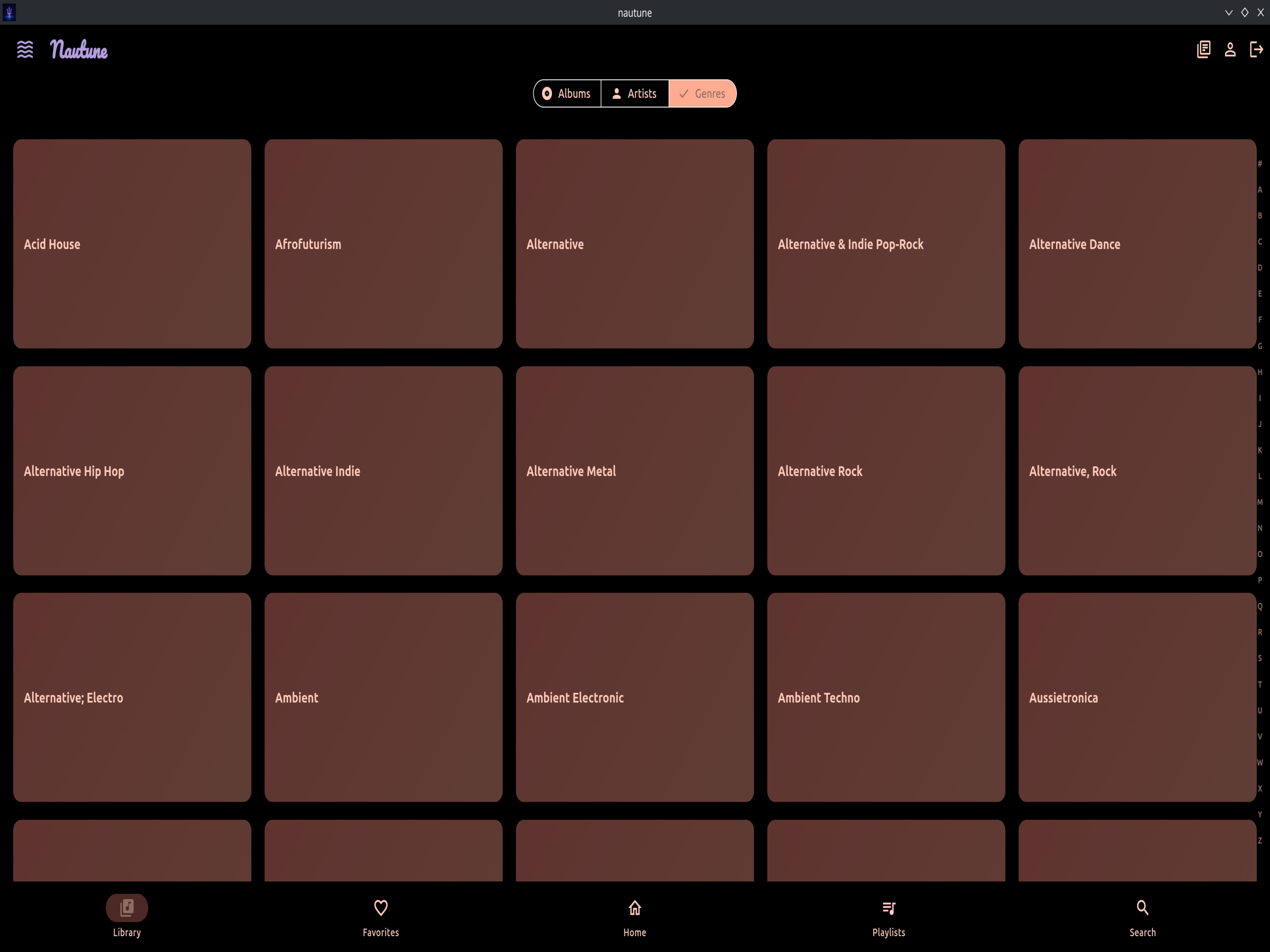
Task: Click the logout icon
Action: [x=1256, y=49]
